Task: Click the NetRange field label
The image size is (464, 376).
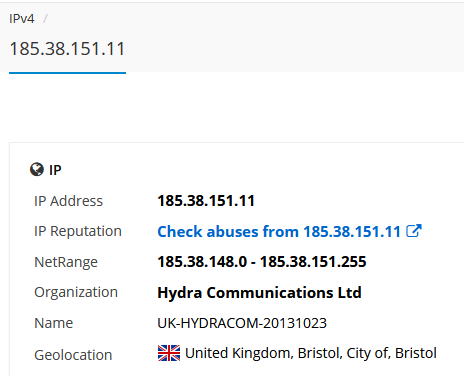Action: (66, 262)
